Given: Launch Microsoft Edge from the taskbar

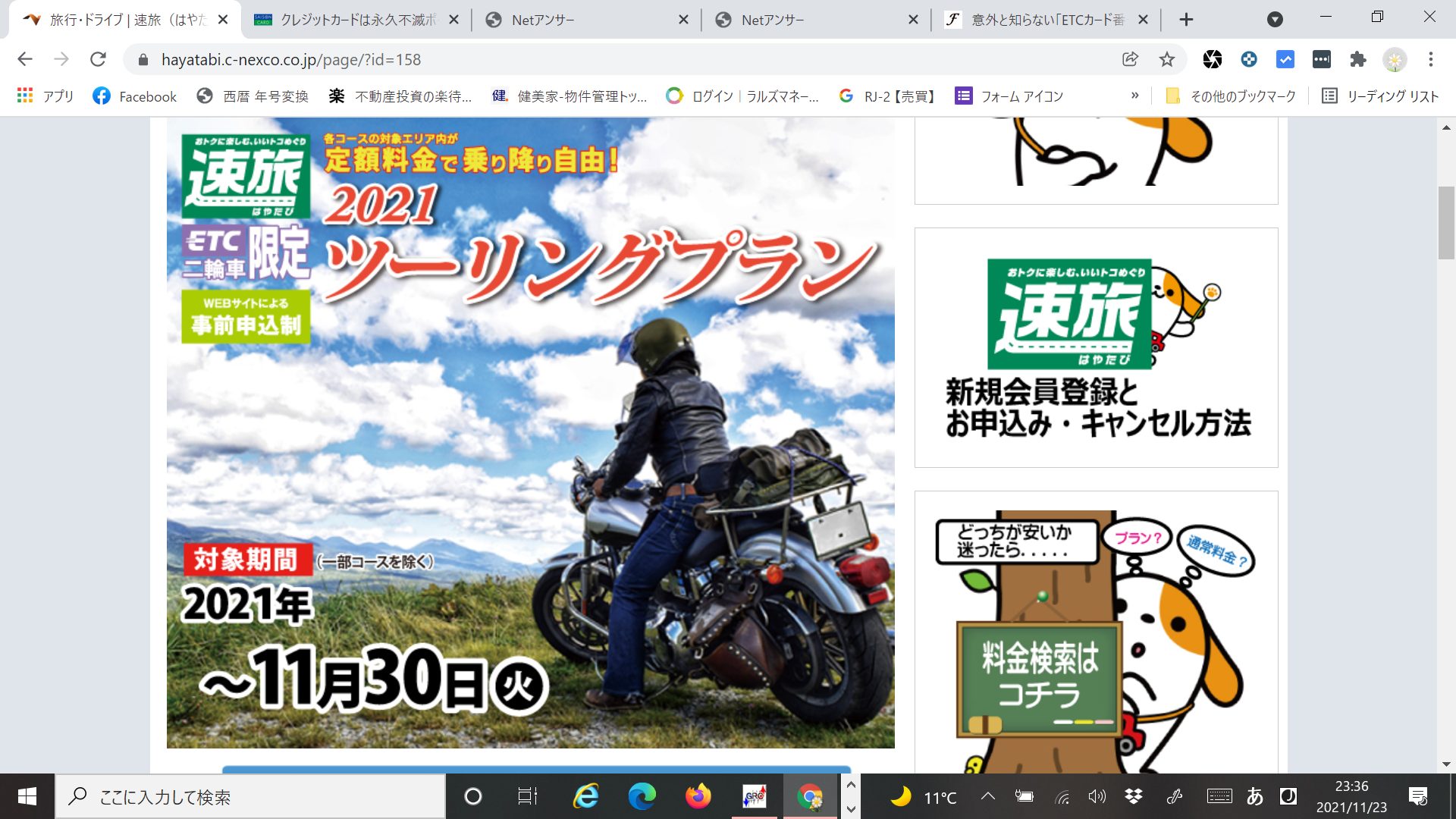Looking at the screenshot, I should coord(642,796).
